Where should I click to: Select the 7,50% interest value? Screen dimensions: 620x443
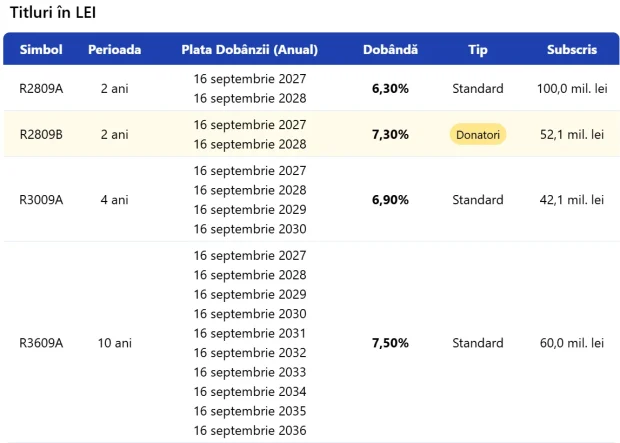click(390, 343)
